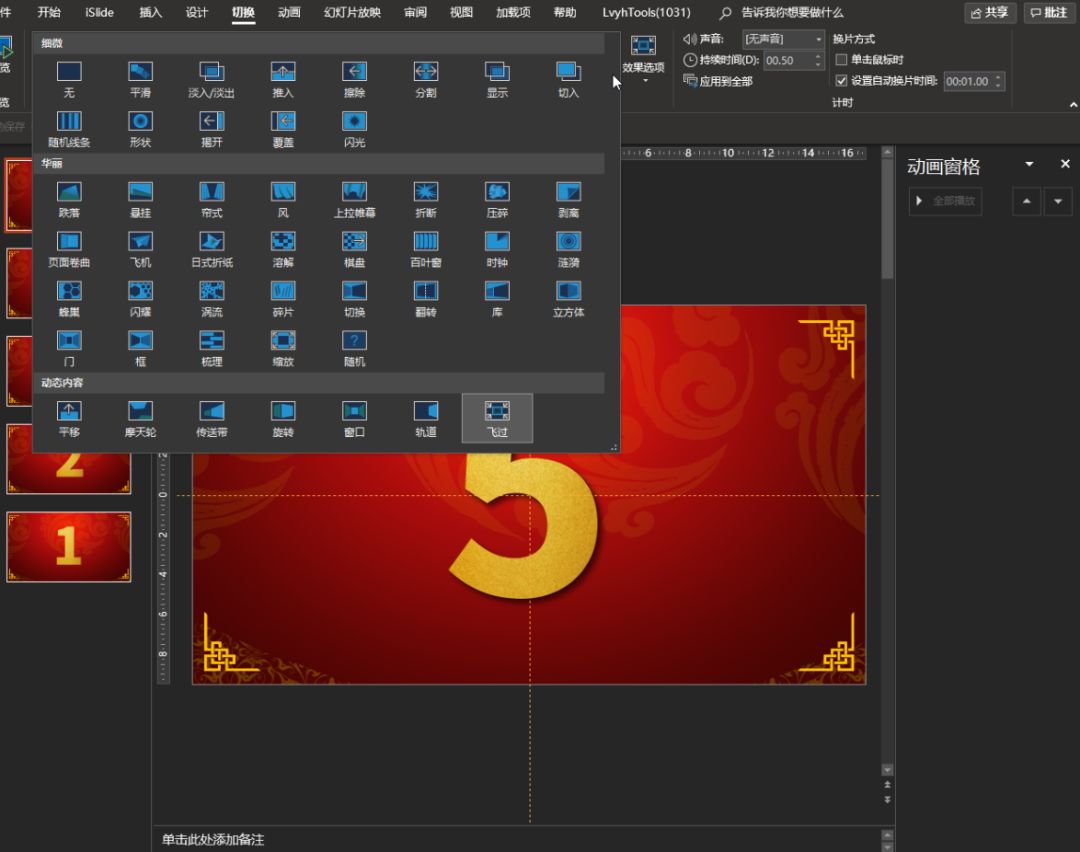This screenshot has height=852, width=1080.
Task: Collapse the ribbon with the chevron
Action: (1073, 105)
